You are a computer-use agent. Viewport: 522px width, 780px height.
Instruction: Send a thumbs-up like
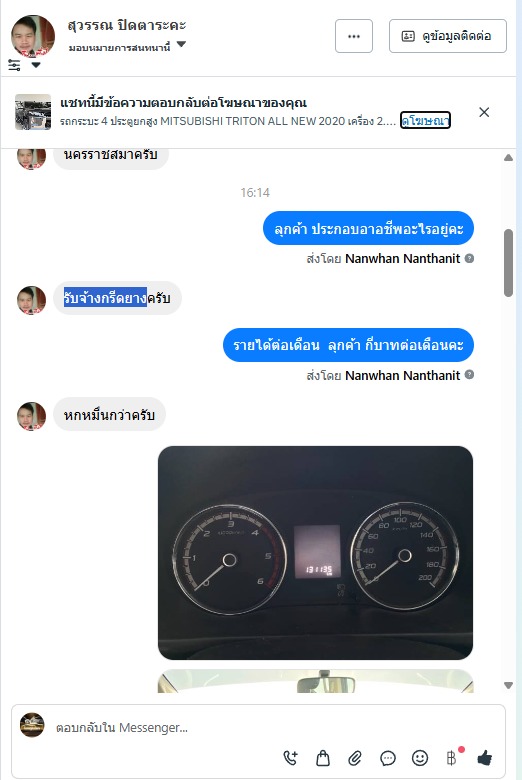(x=485, y=758)
